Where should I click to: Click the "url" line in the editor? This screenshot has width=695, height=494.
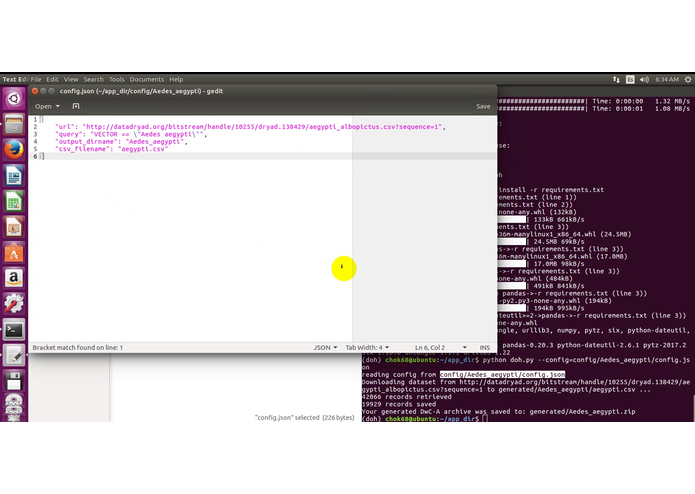(x=250, y=127)
